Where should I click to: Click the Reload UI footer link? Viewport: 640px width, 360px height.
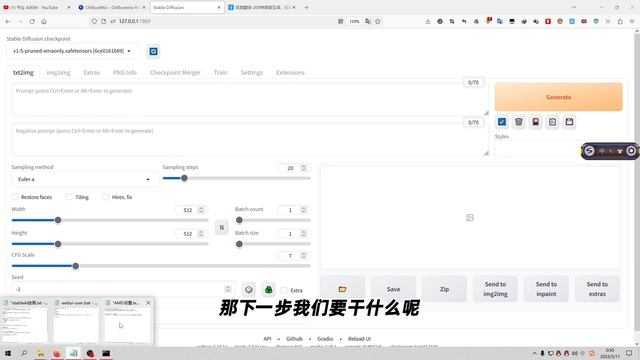pos(359,339)
